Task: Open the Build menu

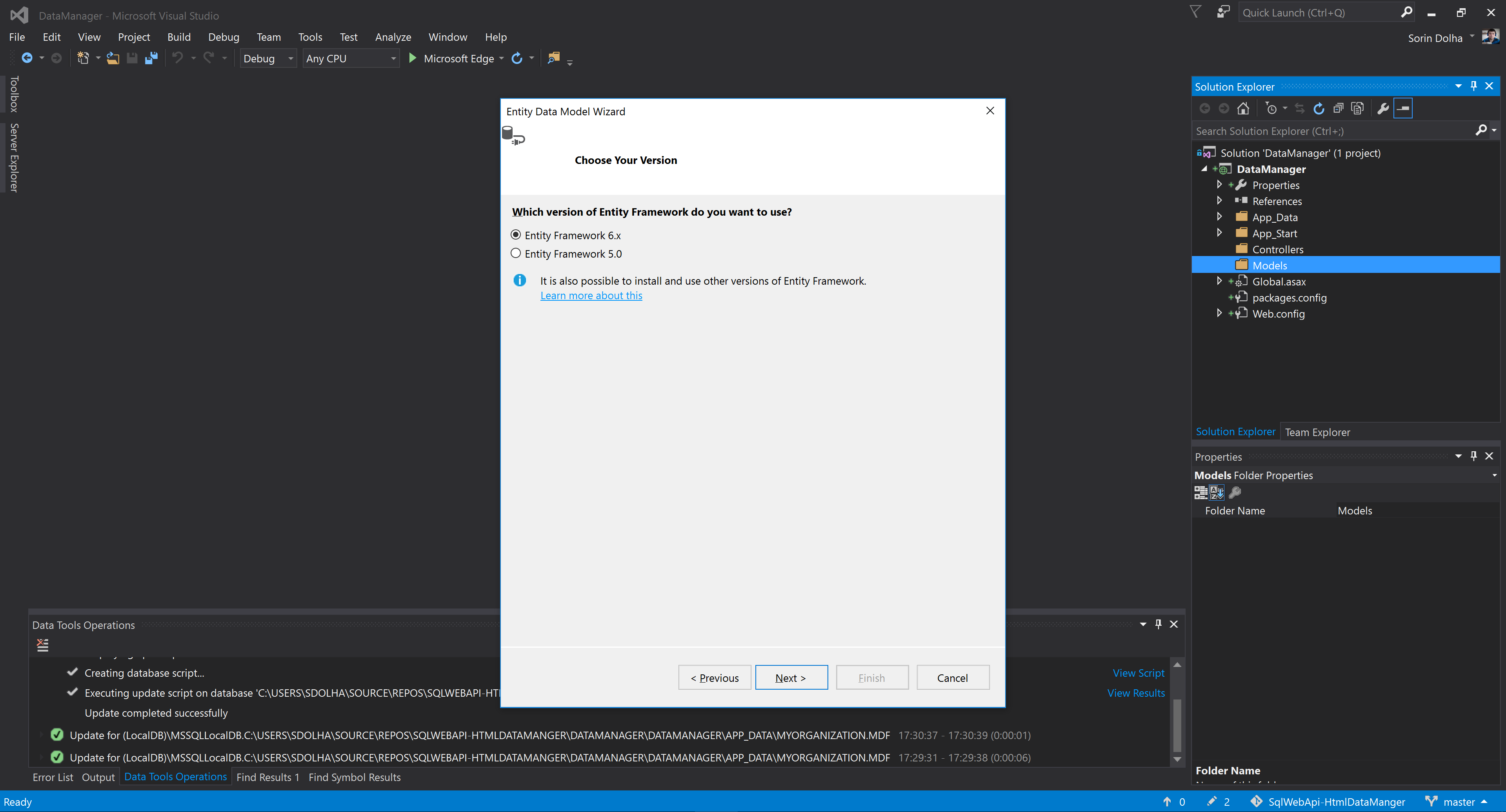Action: tap(178, 37)
